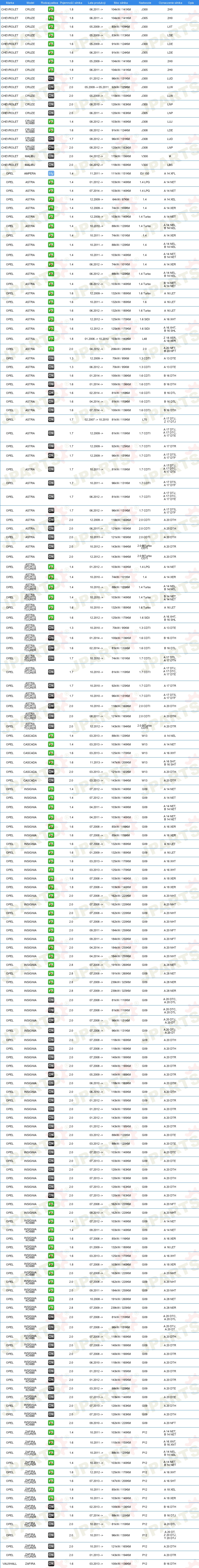The width and height of the screenshot is (199, 1568).
Task: Click the PB icon in Opel Astra 64kW / 87KM row
Action: pos(51,199)
